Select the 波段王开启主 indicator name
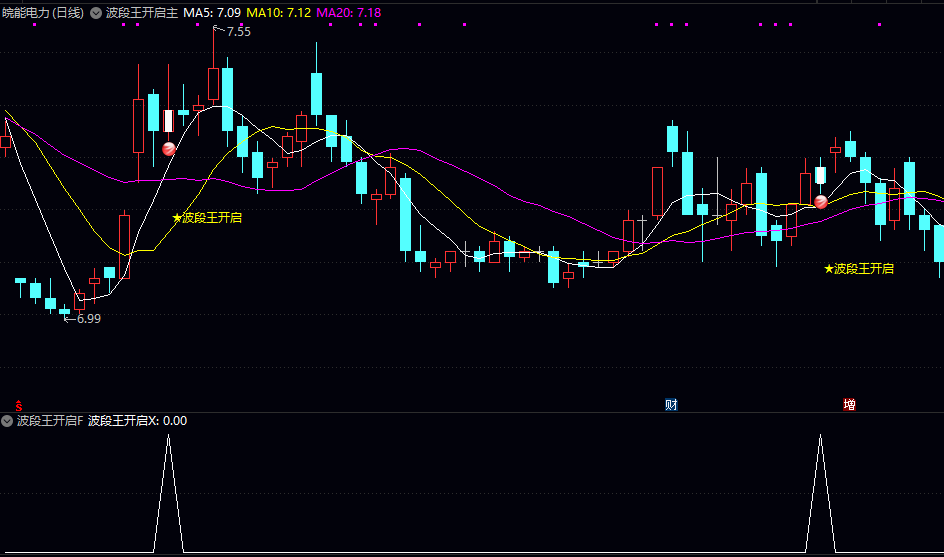This screenshot has width=944, height=557. click(142, 13)
